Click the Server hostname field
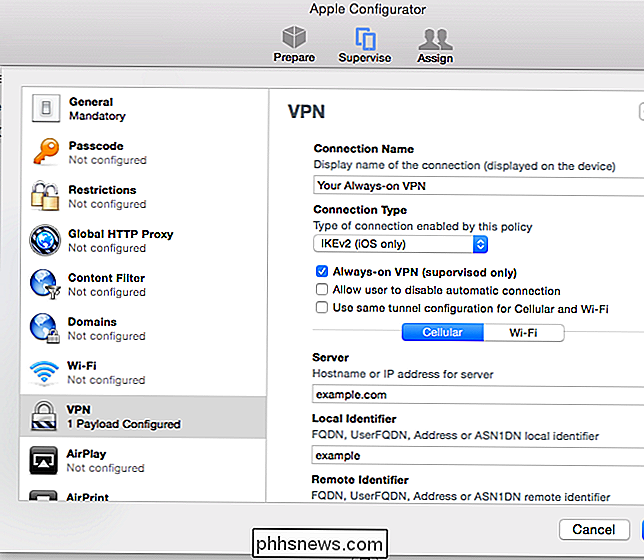The height and width of the screenshot is (560, 644). pos(478,394)
